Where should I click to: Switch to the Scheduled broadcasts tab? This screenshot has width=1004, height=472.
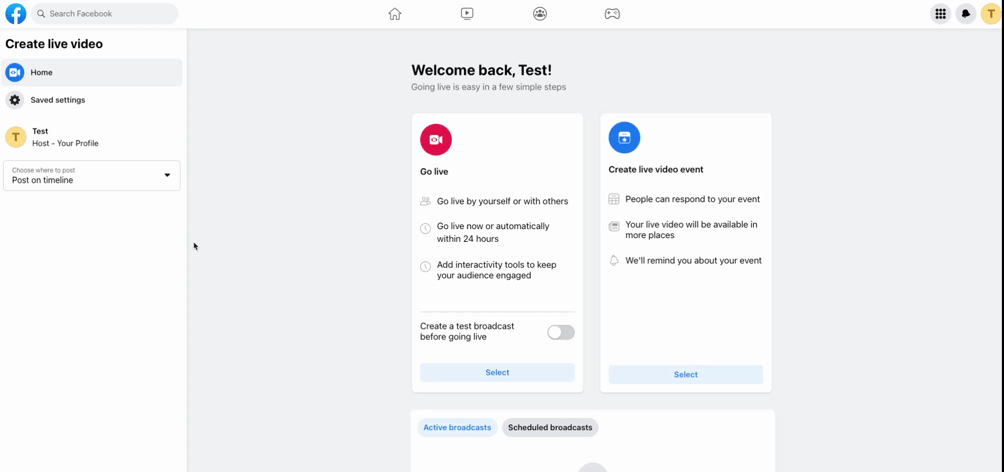550,428
